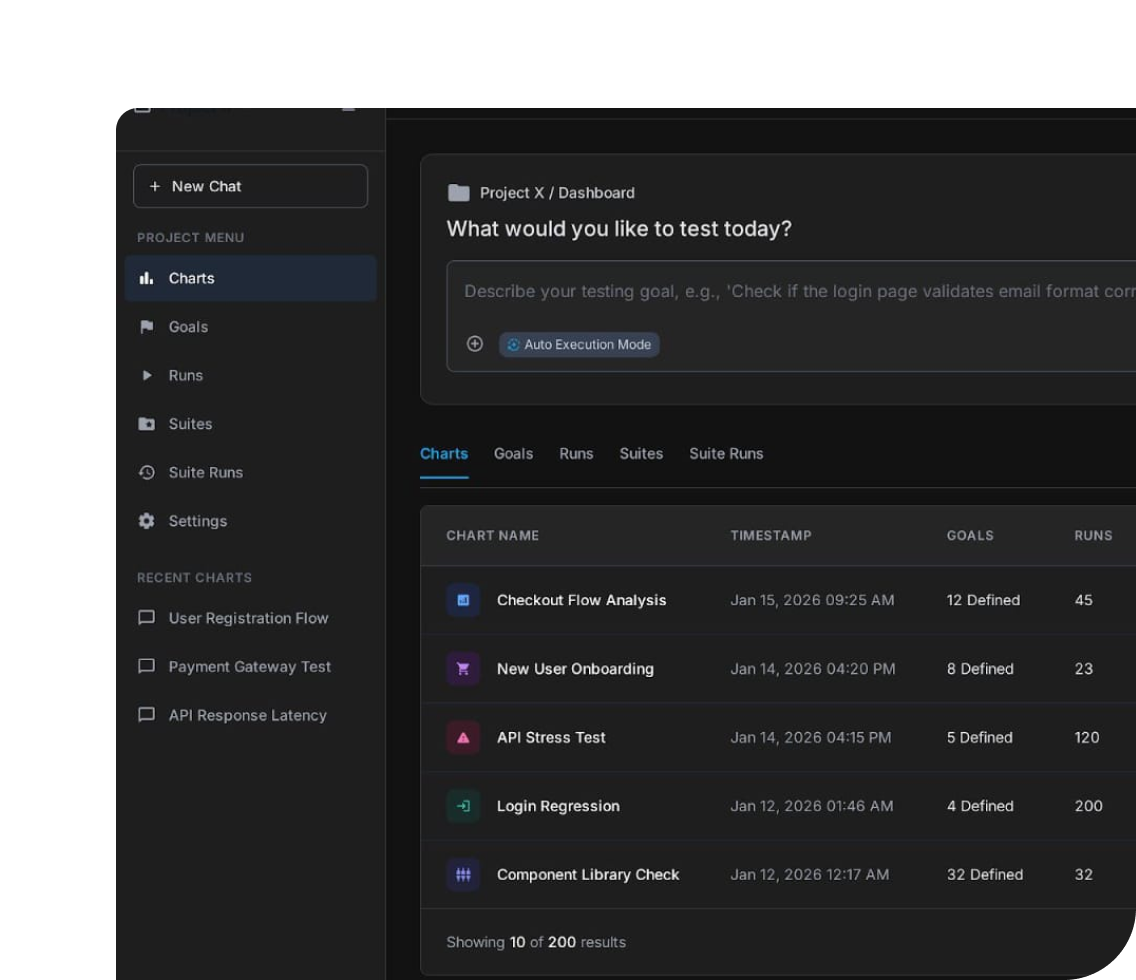Start a New Chat
The image size is (1136, 980).
pos(250,186)
